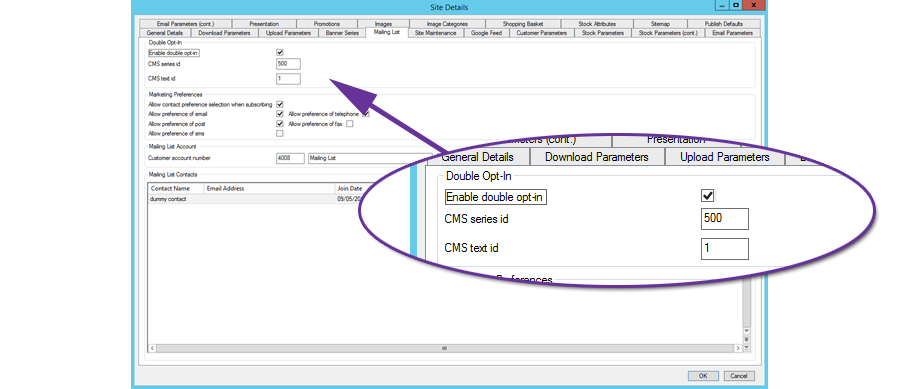Open the Stock Attributes tab

coord(597,24)
